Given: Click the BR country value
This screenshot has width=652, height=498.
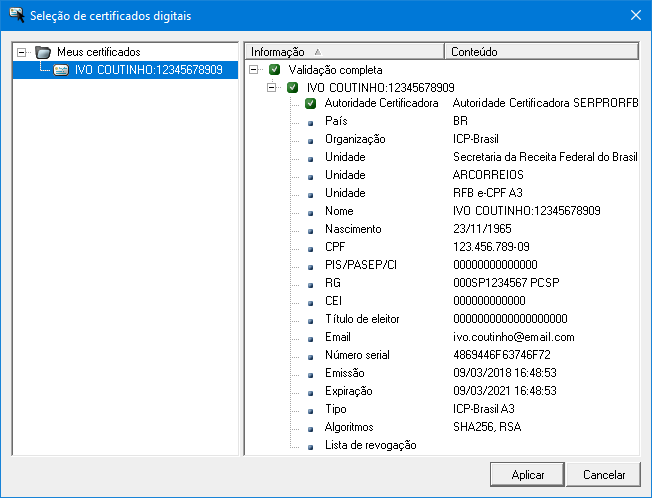Looking at the screenshot, I should pos(460,121).
